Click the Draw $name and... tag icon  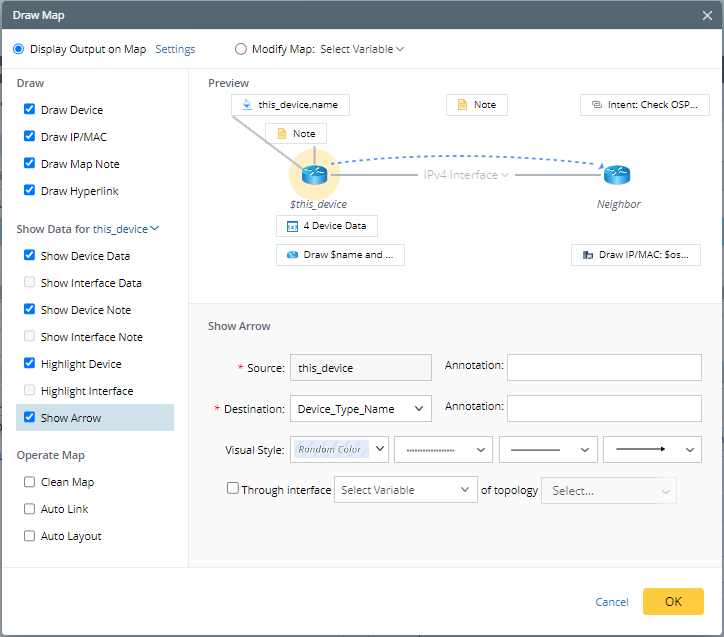pyautogui.click(x=292, y=255)
